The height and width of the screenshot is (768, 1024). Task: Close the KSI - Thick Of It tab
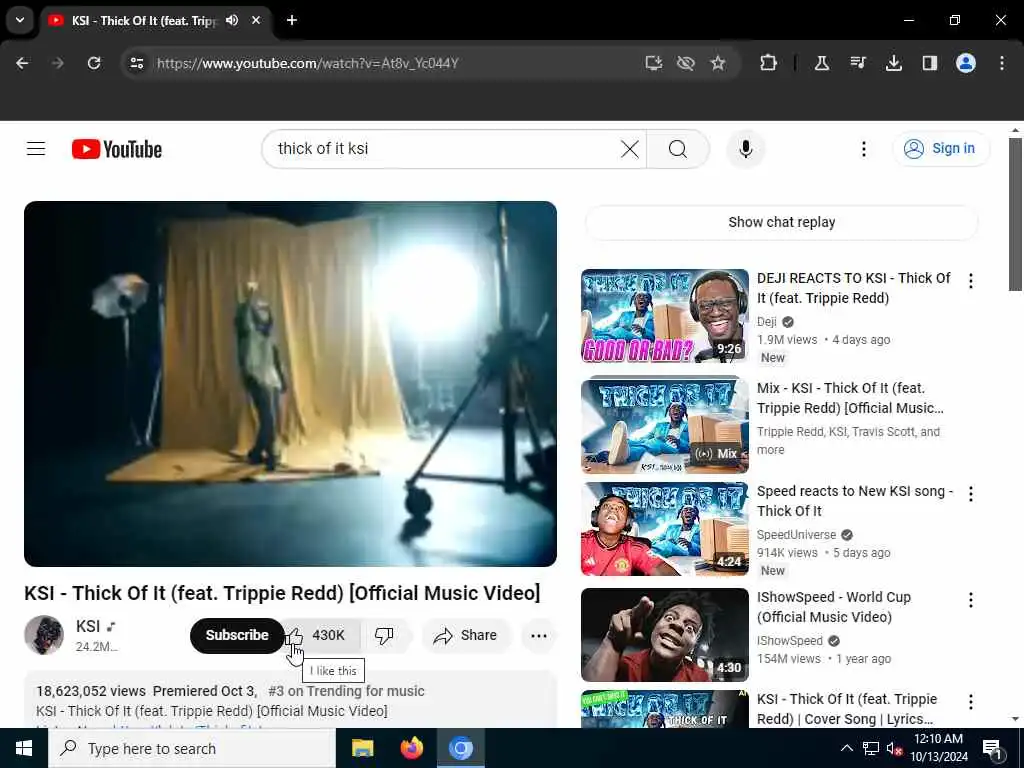point(256,20)
